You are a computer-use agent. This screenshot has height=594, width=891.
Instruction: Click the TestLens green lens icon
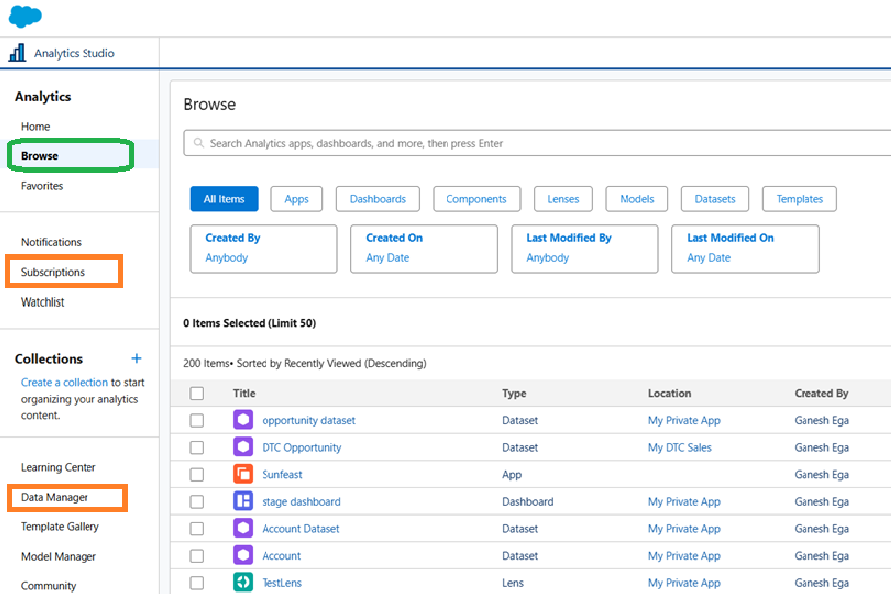243,582
